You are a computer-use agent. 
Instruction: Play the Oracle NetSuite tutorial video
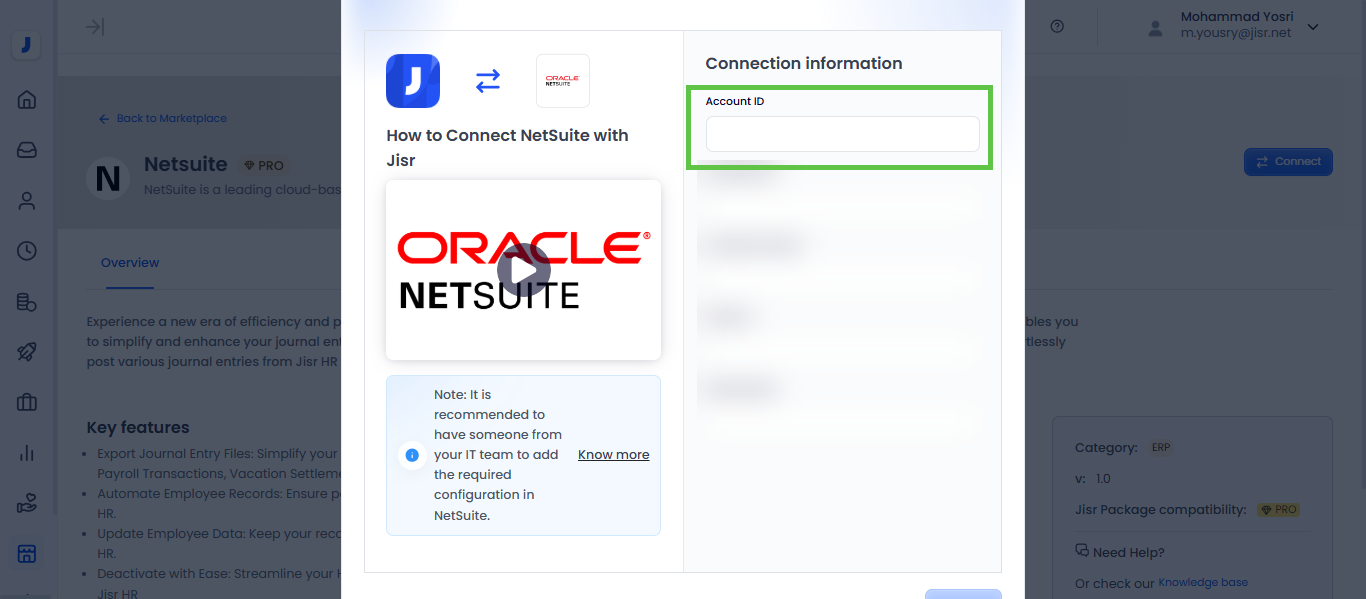[523, 269]
